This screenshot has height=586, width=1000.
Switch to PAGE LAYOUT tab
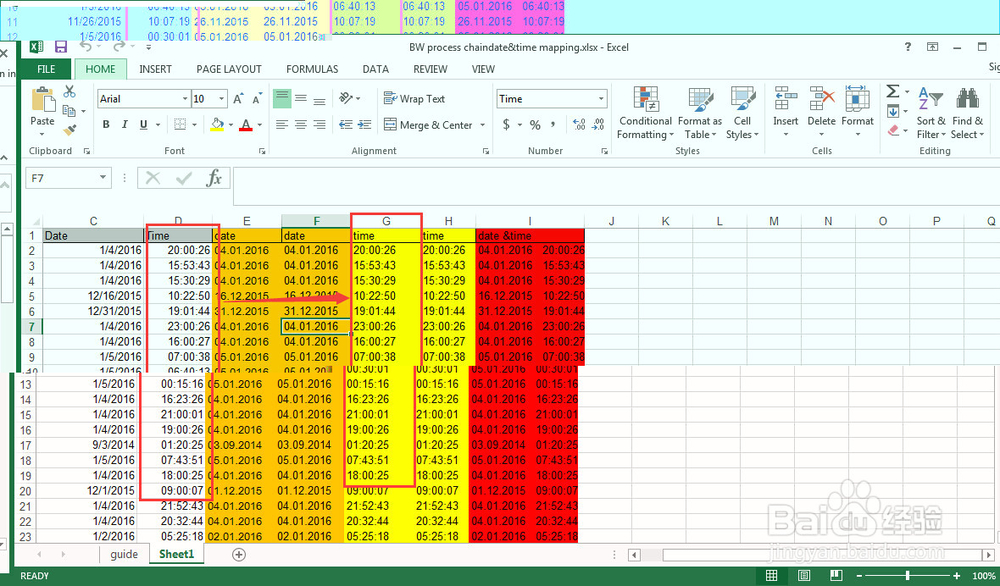tap(229, 69)
